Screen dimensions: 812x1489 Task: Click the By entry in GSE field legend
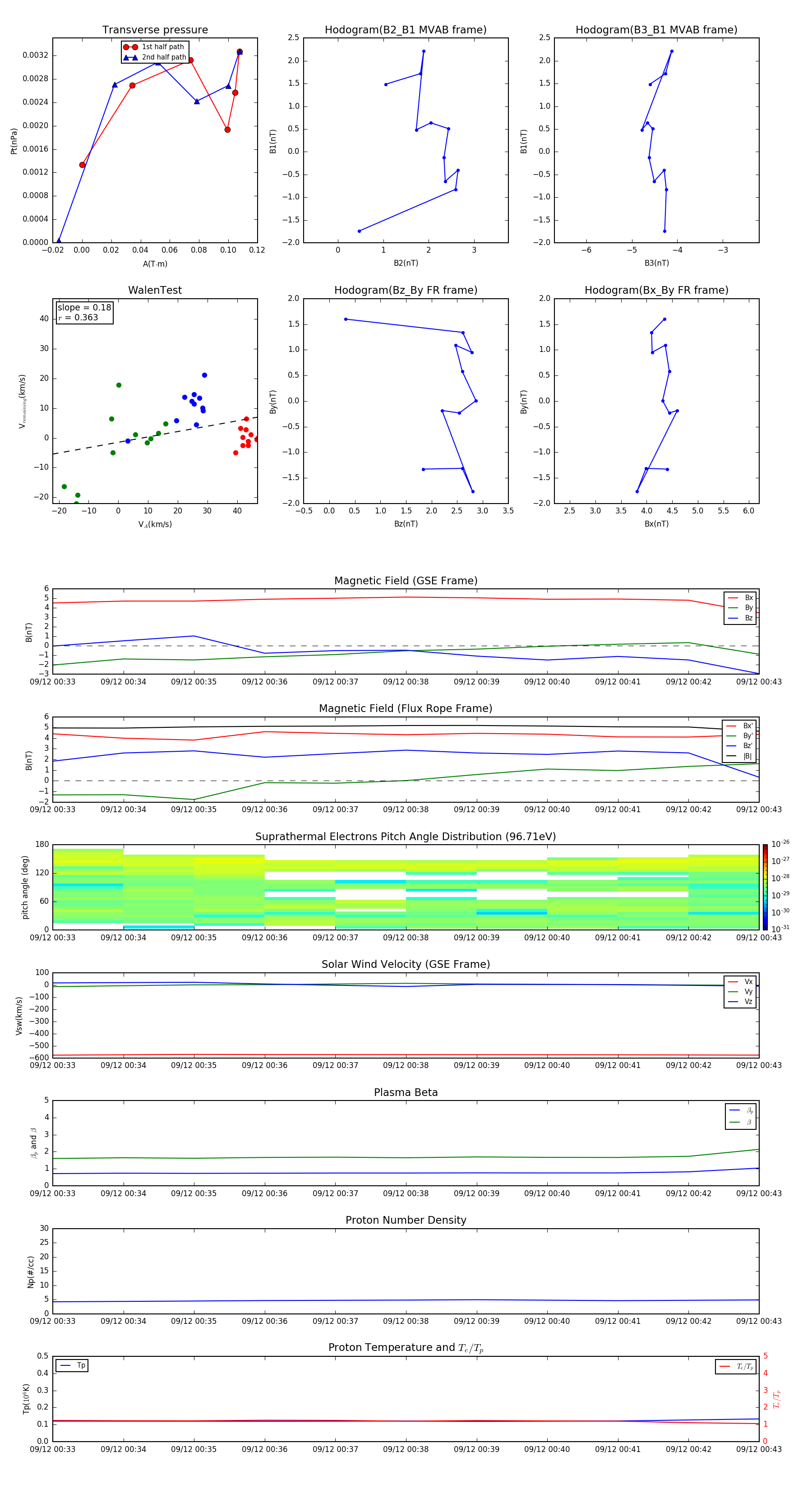(x=740, y=607)
